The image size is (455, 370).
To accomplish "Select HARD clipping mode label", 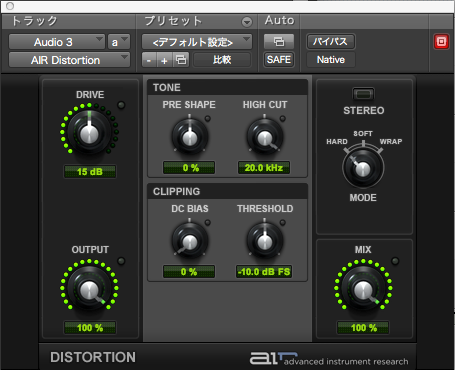I will pyautogui.click(x=337, y=142).
